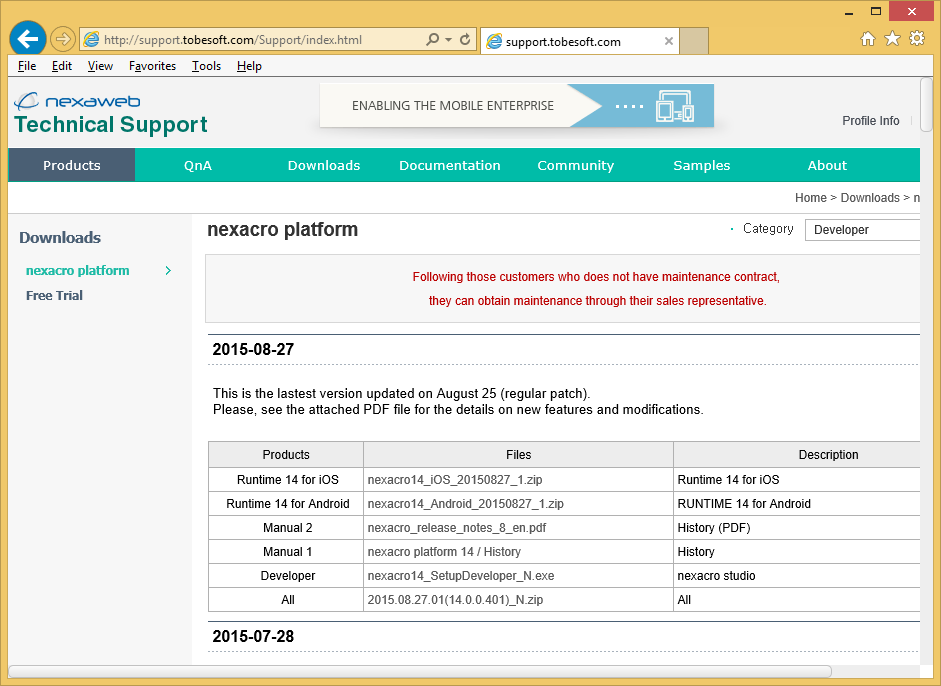Open the Help menu
This screenshot has height=686, width=941.
(x=249, y=66)
